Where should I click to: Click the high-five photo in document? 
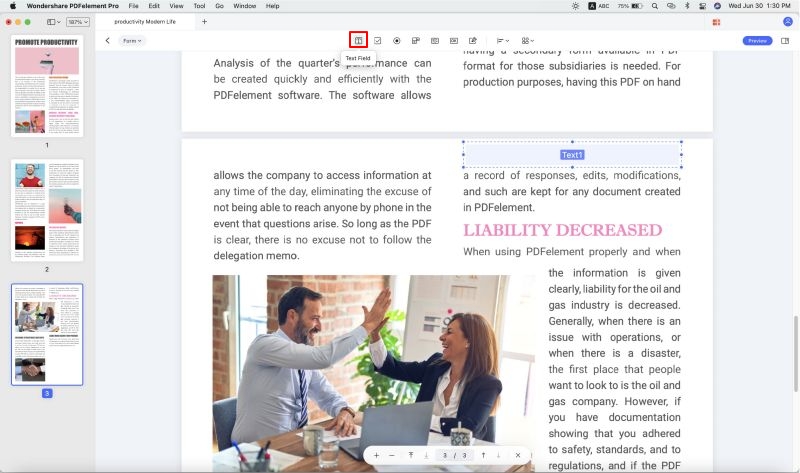pyautogui.click(x=374, y=374)
